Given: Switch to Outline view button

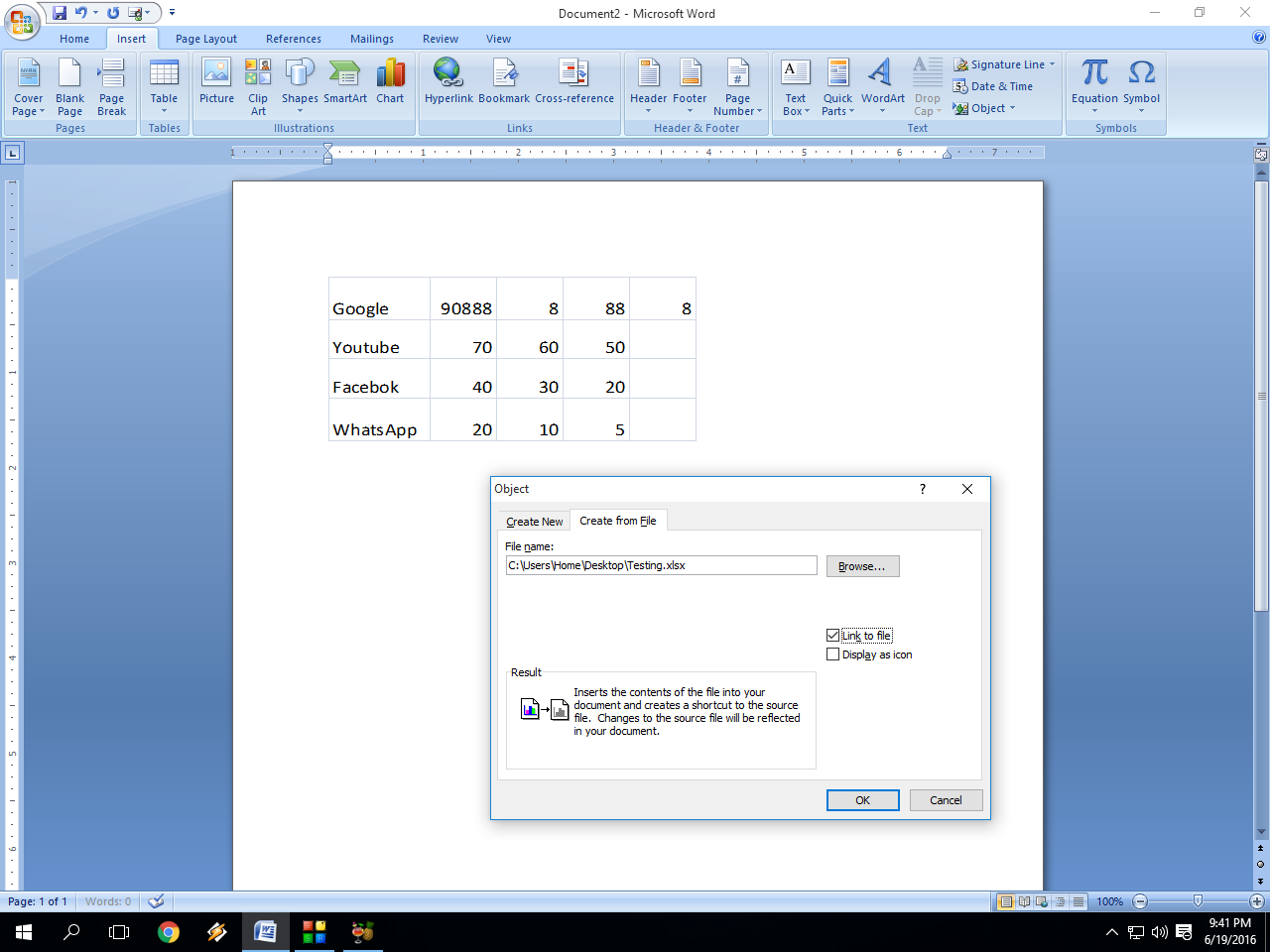Looking at the screenshot, I should point(1060,901).
